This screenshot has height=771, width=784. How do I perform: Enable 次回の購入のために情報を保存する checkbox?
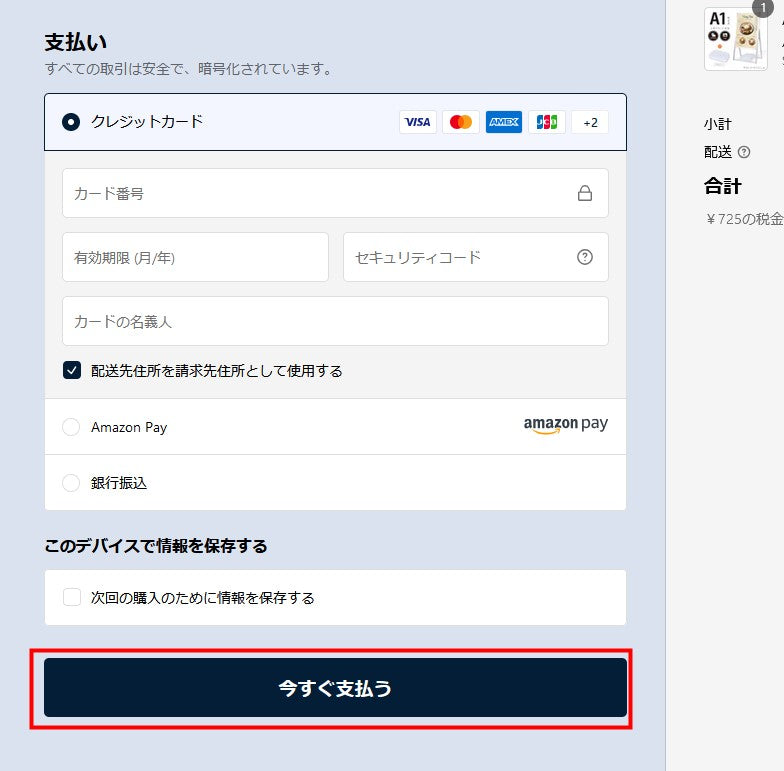tap(72, 598)
